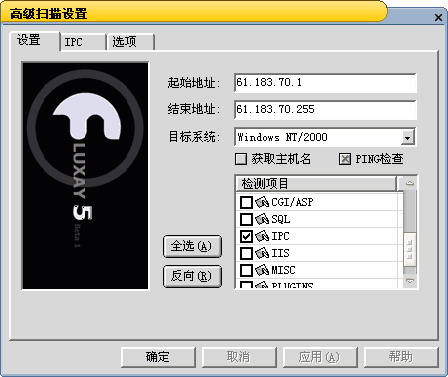Close the 高级扫描设置 dialog
The height and width of the screenshot is (377, 448).
point(438,17)
